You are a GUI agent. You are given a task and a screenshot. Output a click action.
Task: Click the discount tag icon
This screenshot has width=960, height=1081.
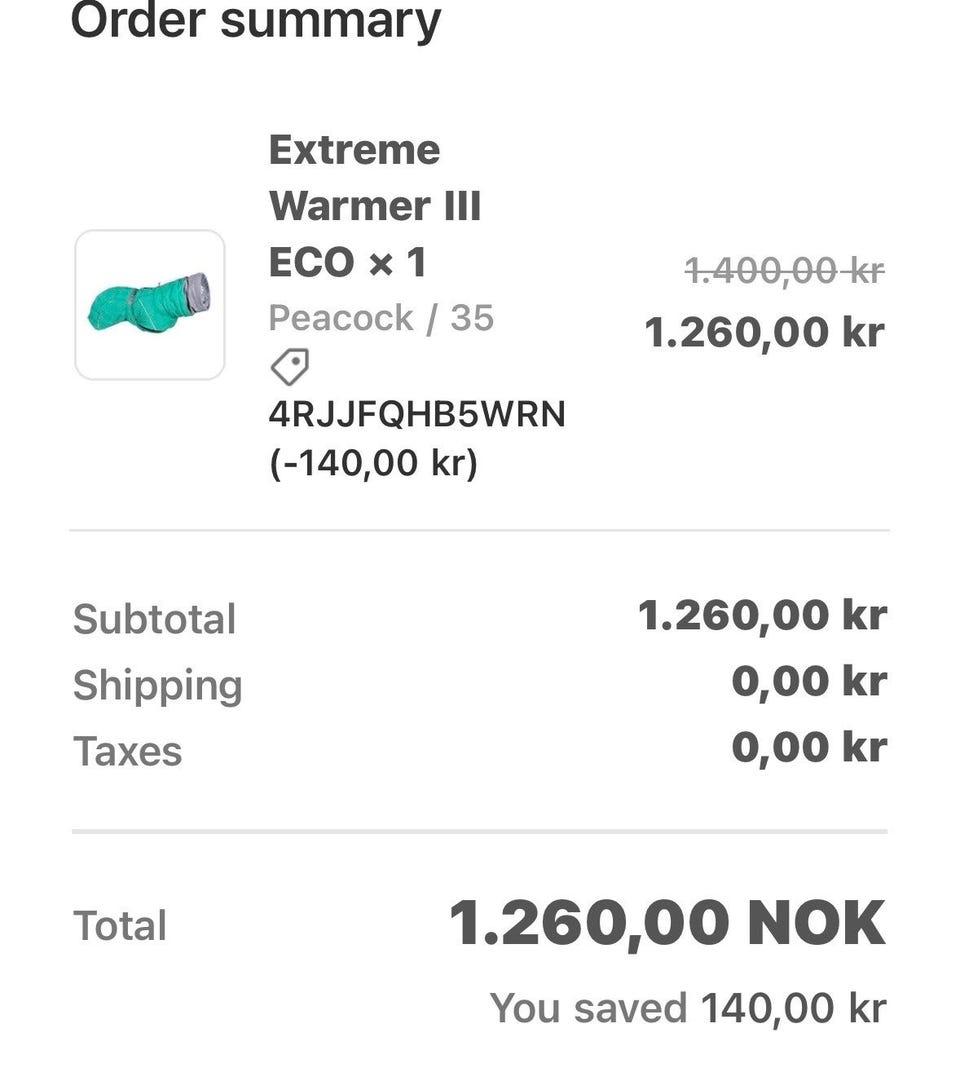290,367
